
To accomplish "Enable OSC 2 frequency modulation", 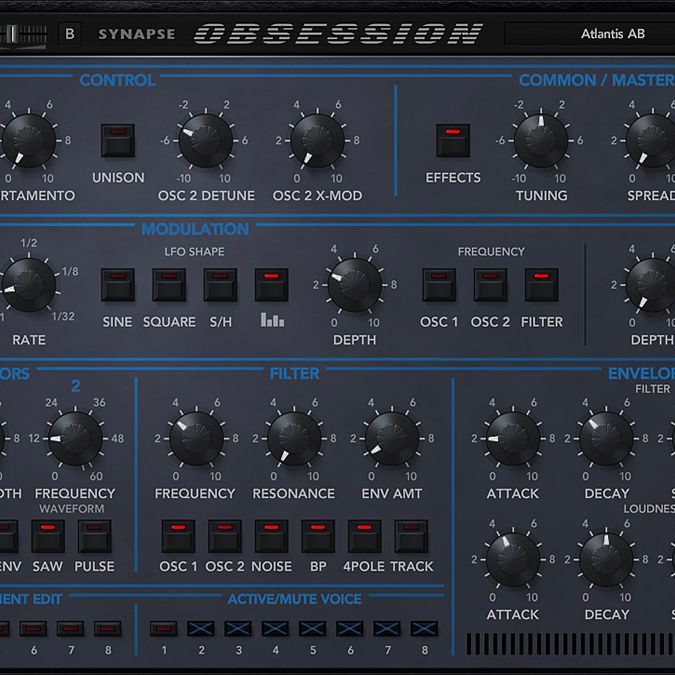I will point(490,285).
